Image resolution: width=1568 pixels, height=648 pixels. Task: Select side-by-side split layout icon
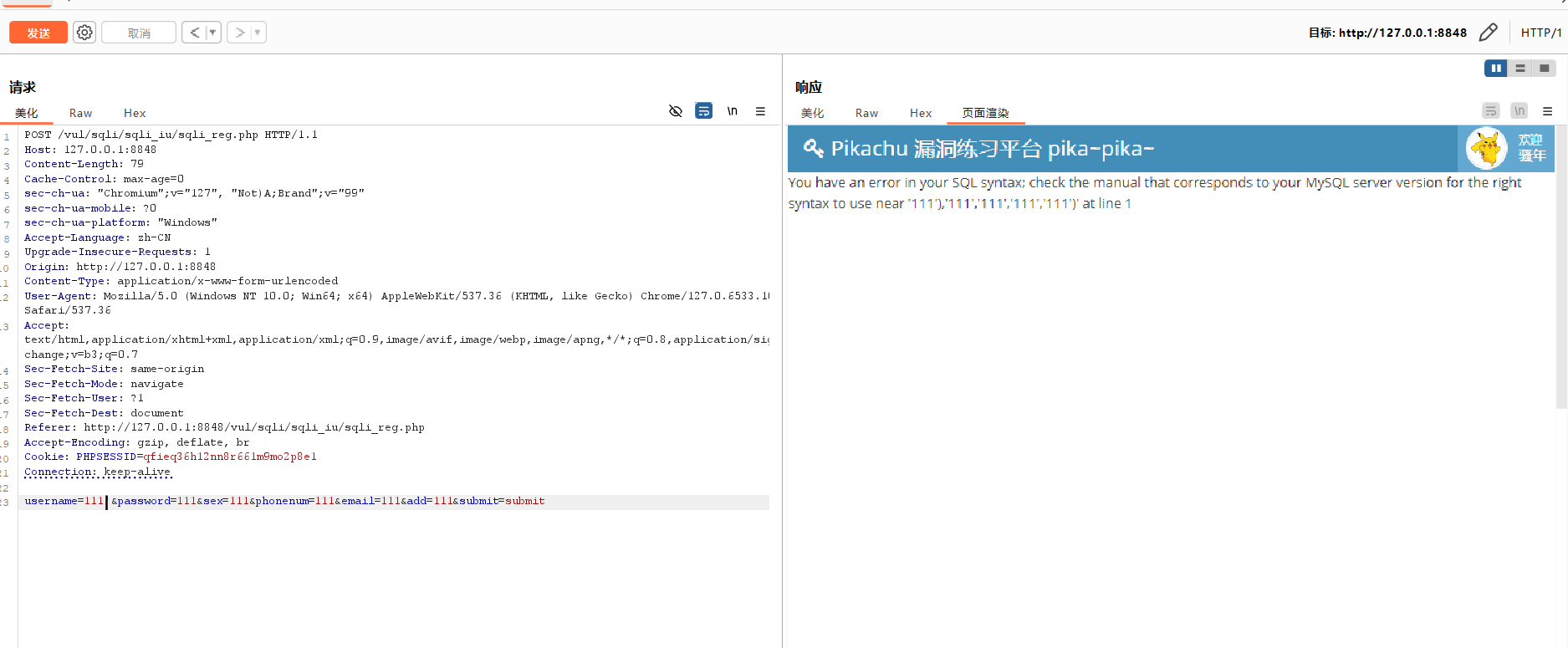coord(1495,69)
